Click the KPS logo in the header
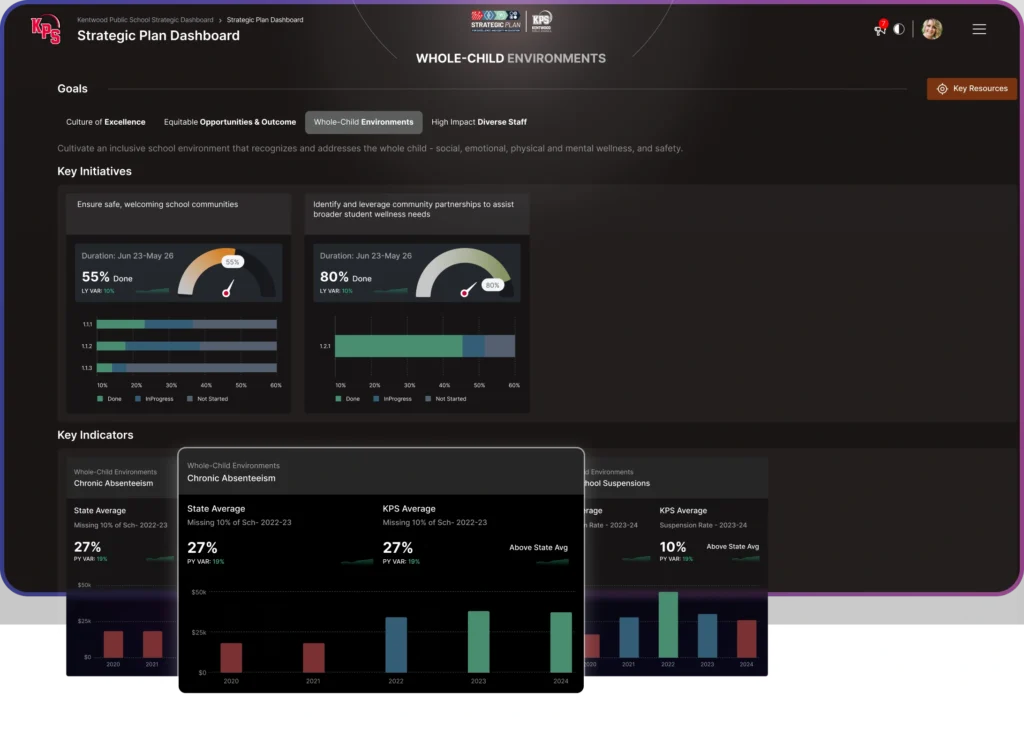Screen dimensions: 1024x737 [x=46, y=29]
